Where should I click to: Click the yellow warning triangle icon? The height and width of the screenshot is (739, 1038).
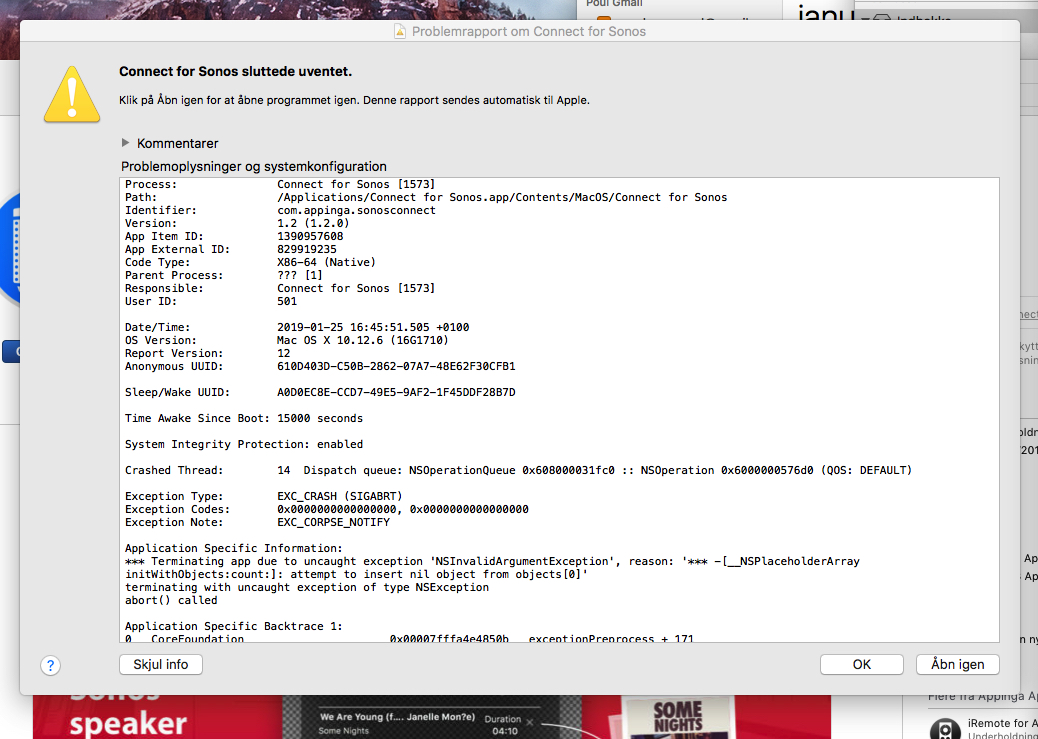click(72, 95)
